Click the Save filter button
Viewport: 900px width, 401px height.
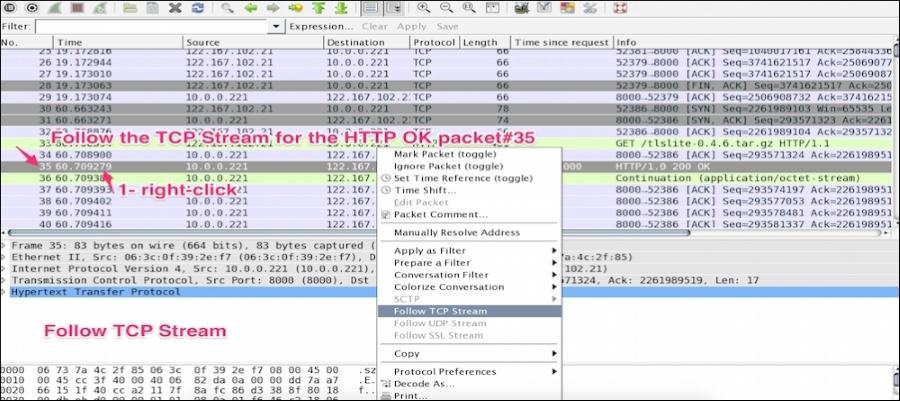(x=447, y=26)
